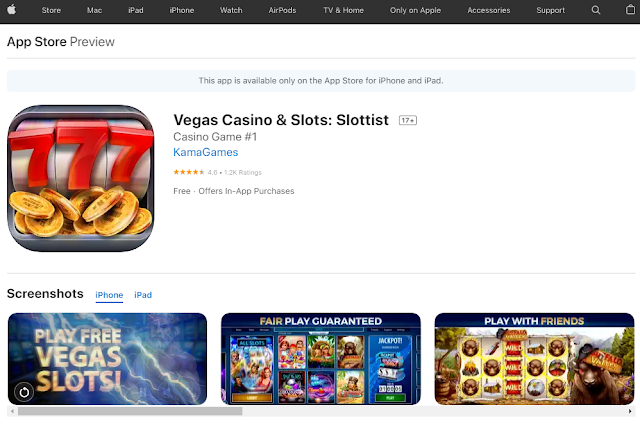
Task: Click the scrollbar right arrow
Action: point(630,411)
